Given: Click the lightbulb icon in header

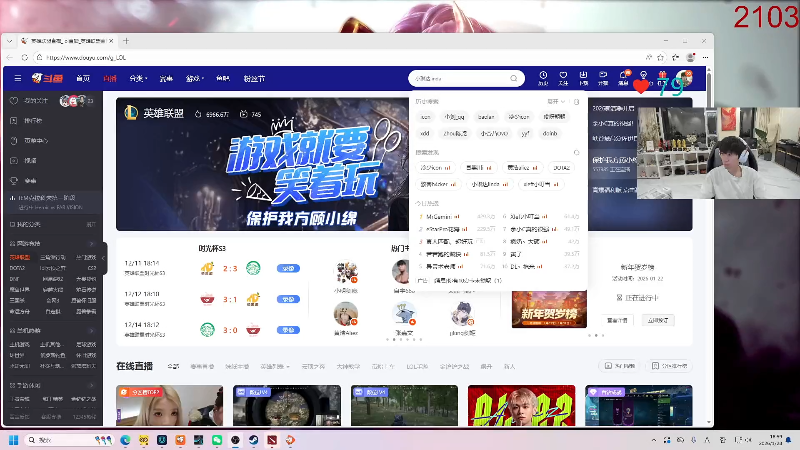Looking at the screenshot, I should [643, 76].
